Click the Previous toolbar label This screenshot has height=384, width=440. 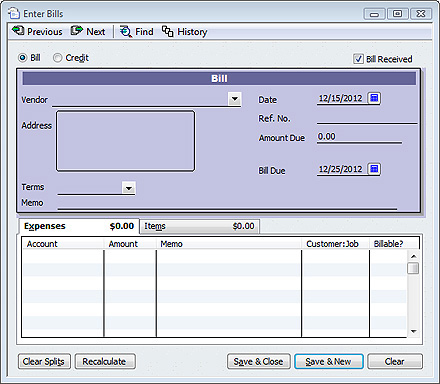(x=45, y=32)
